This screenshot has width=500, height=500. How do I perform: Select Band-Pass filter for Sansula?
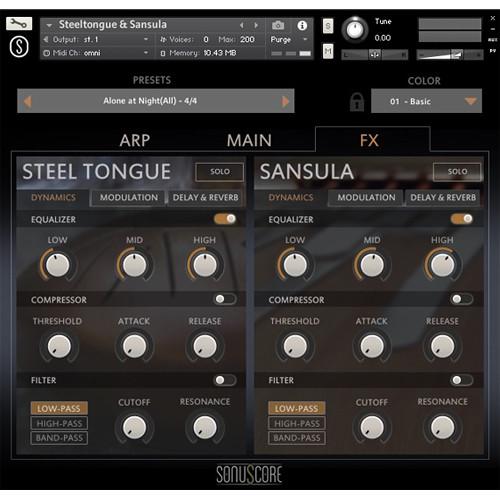point(297,438)
